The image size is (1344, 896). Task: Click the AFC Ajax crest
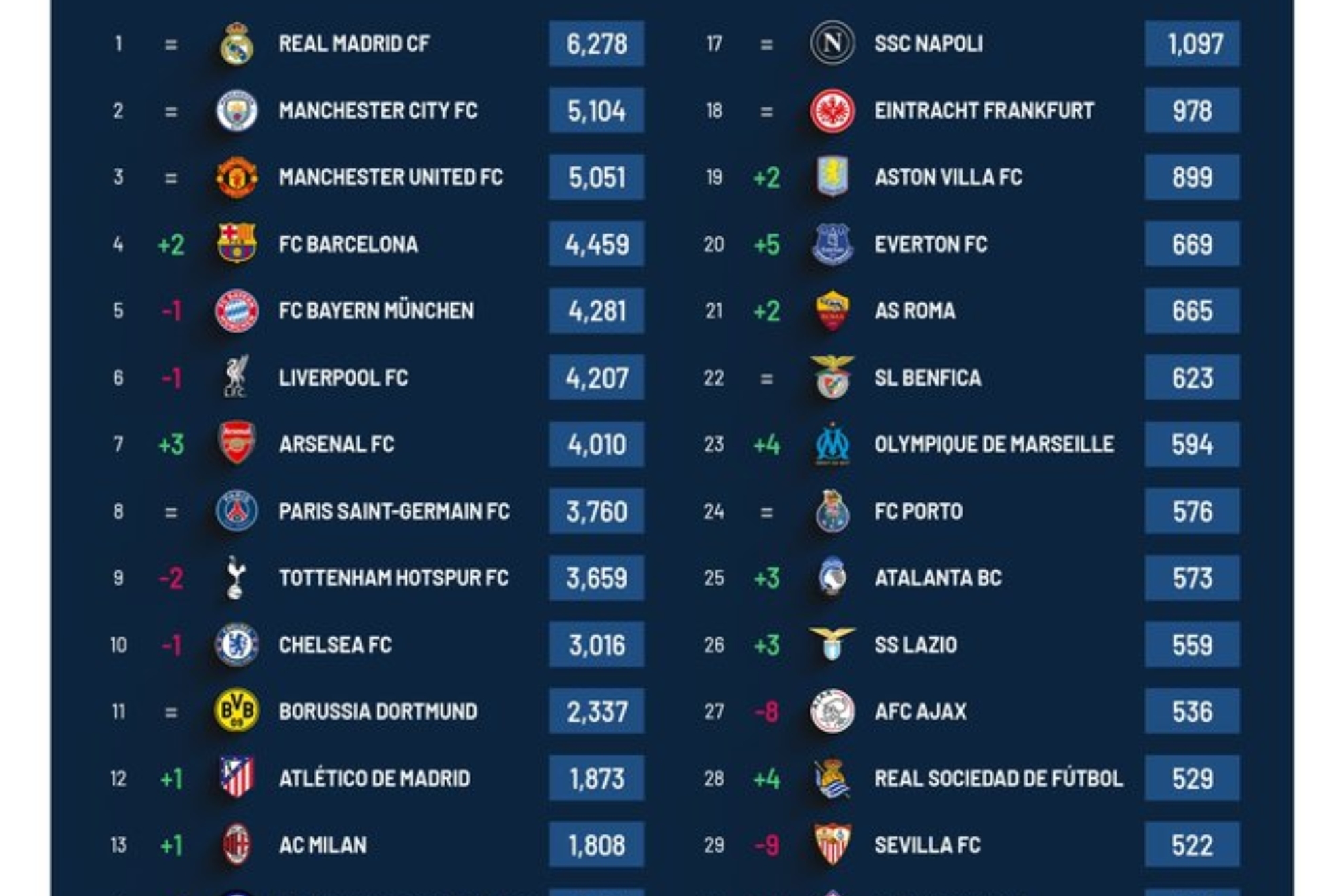pos(832,711)
